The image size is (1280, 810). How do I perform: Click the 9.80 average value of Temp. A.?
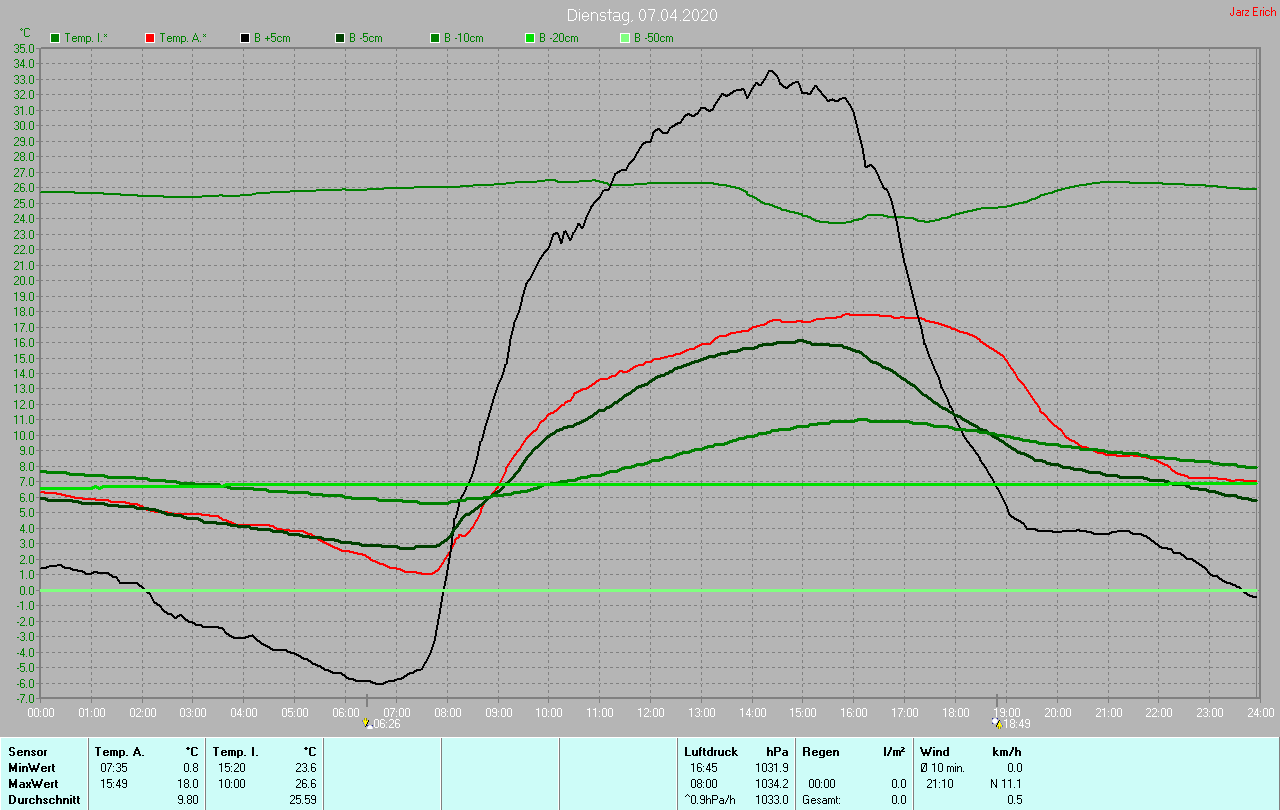point(190,799)
